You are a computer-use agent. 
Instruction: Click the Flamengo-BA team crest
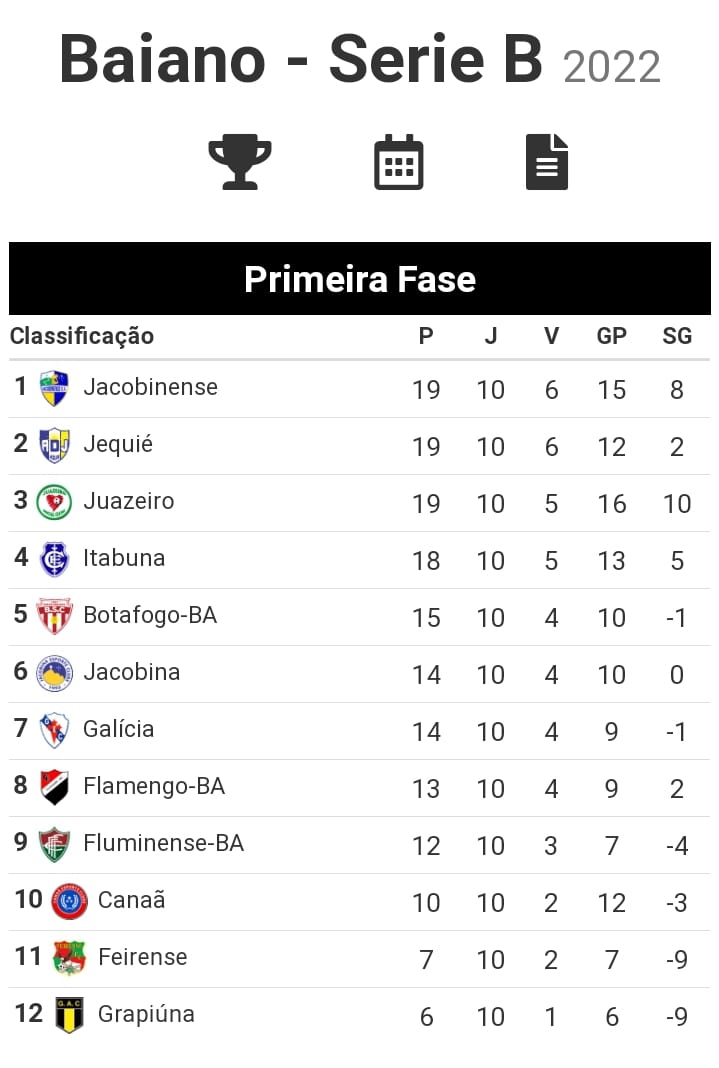(x=54, y=787)
